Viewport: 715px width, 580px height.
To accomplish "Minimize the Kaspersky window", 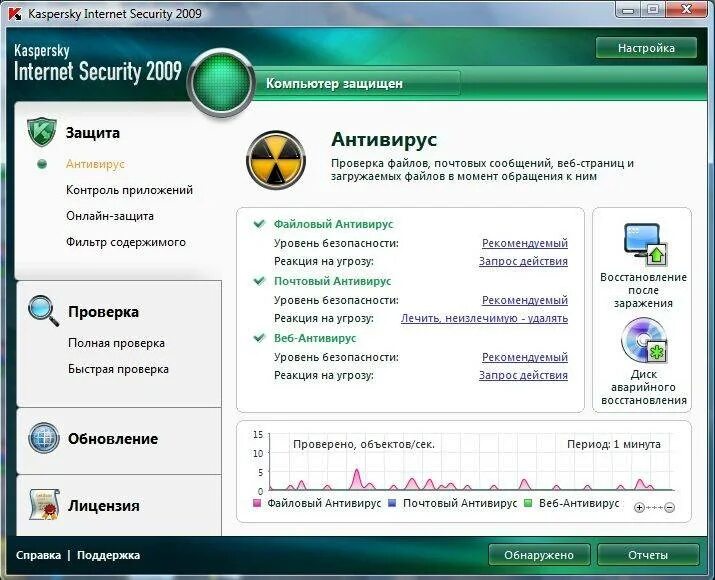I will tap(629, 9).
